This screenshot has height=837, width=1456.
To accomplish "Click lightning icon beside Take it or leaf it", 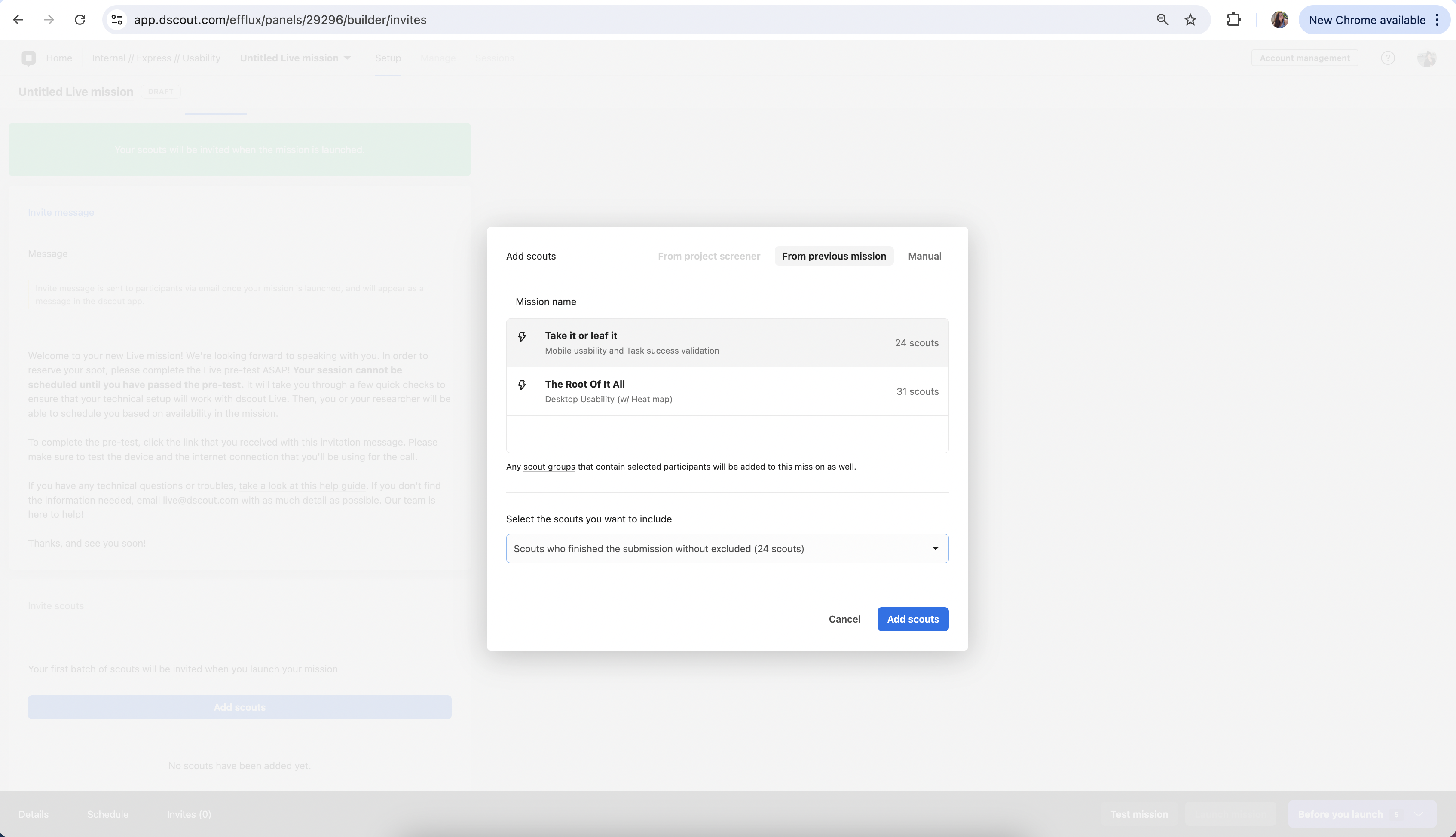I will (522, 336).
